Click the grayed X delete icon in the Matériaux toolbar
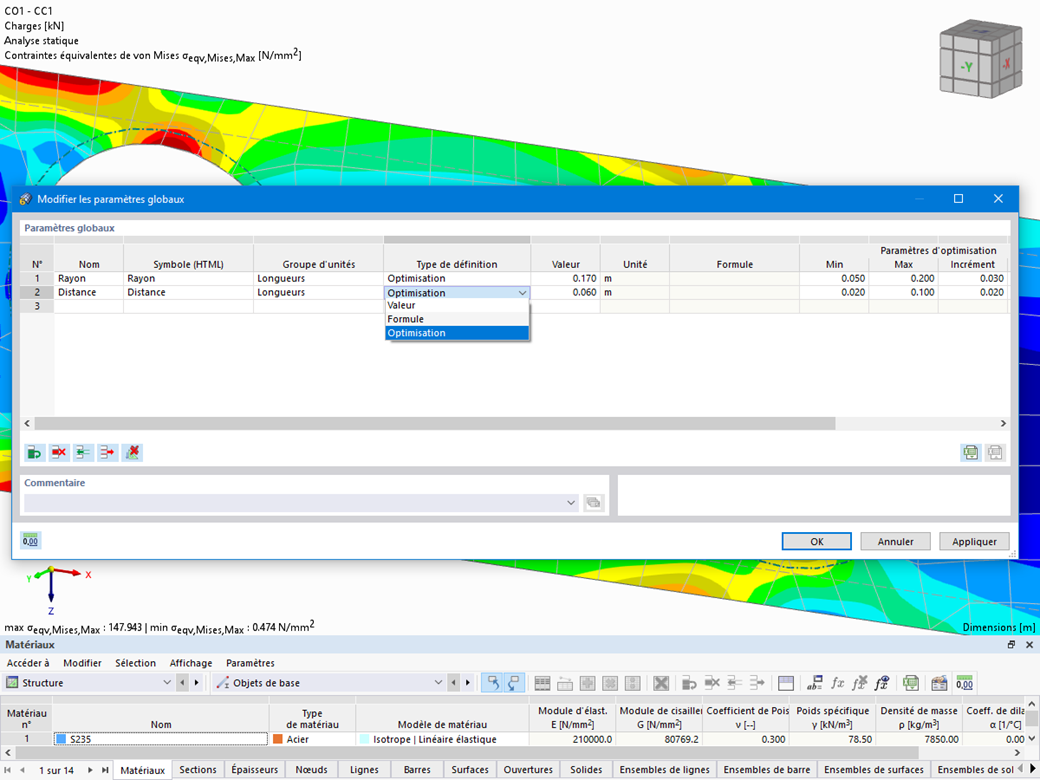 pos(661,682)
